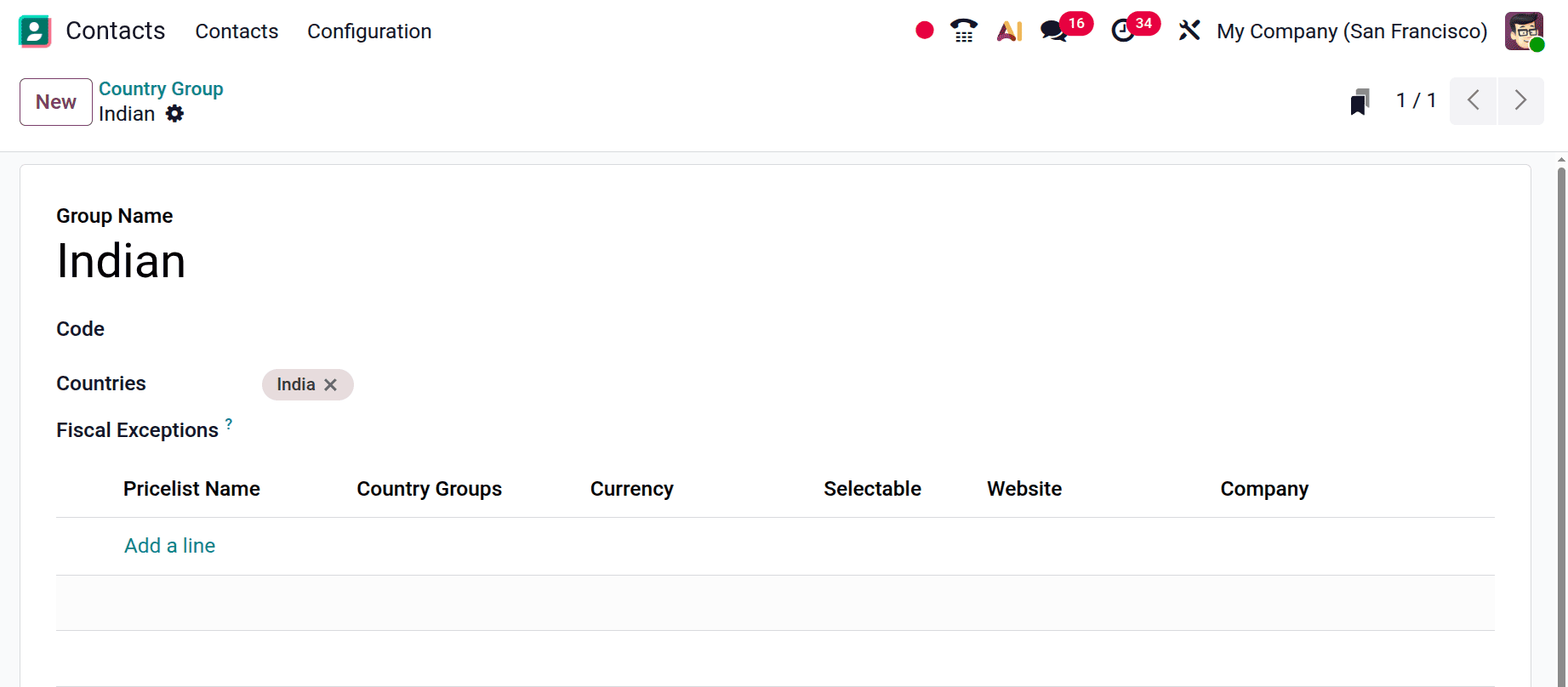Click Add a line in pricelist table
This screenshot has height=687, width=1568.
click(x=169, y=546)
